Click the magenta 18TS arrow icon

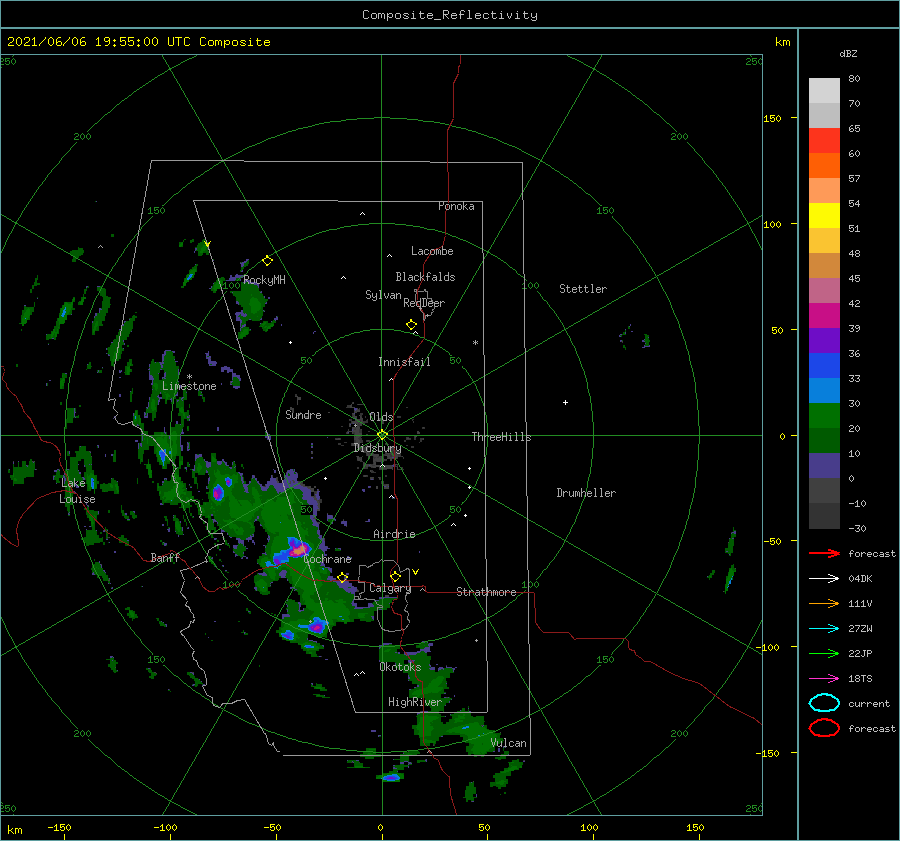pos(824,679)
